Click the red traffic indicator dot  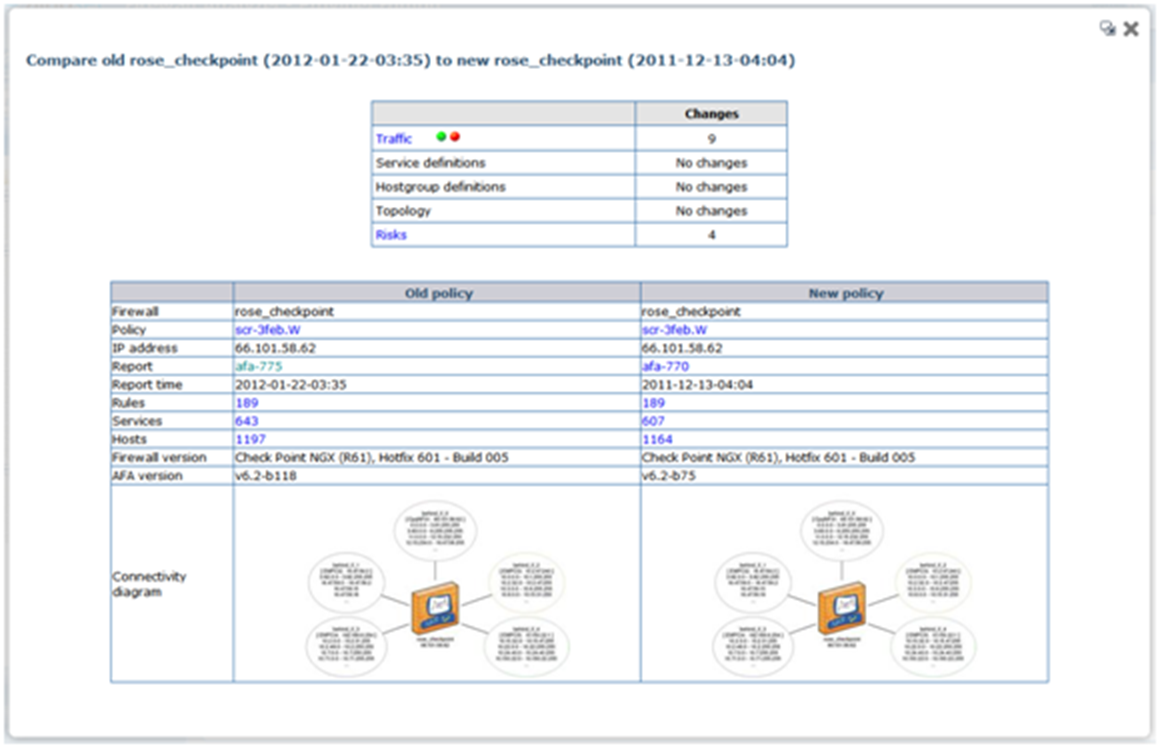tap(455, 137)
